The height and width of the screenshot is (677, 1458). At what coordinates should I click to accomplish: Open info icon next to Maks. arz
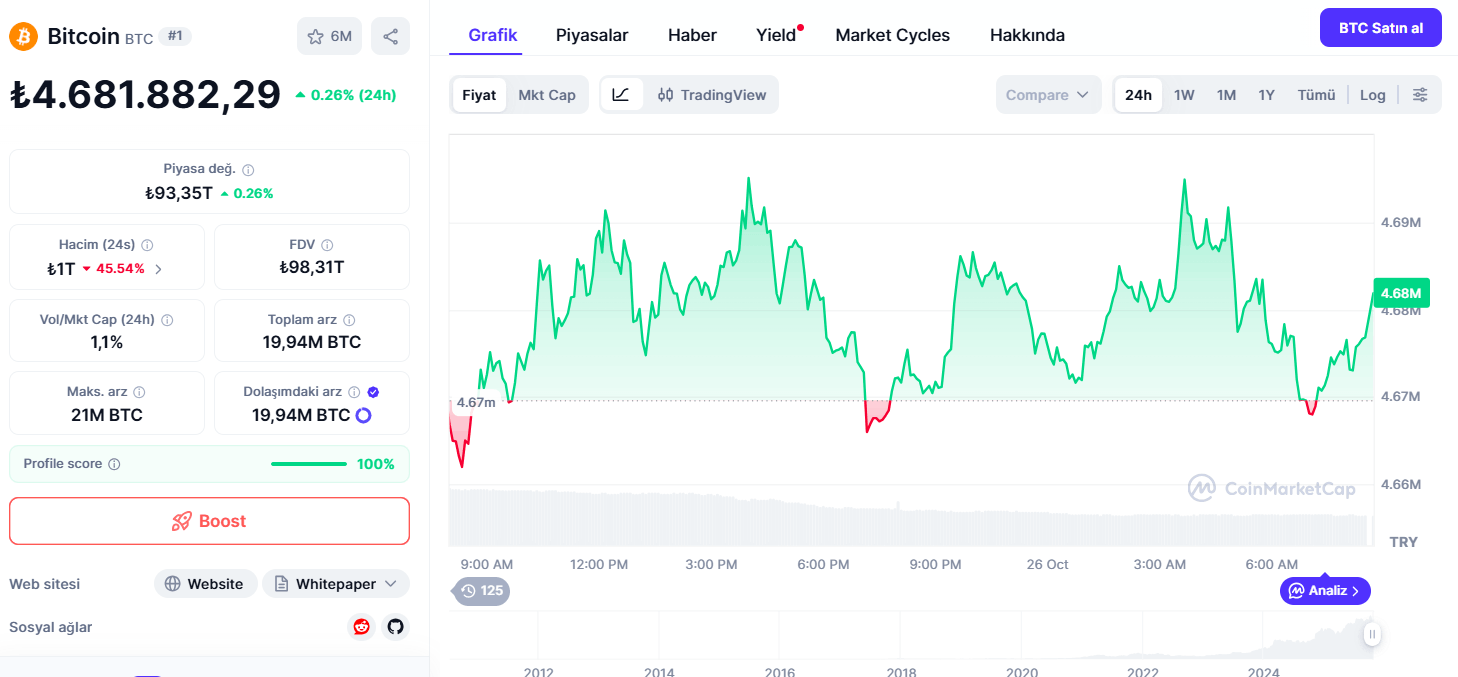click(139, 392)
